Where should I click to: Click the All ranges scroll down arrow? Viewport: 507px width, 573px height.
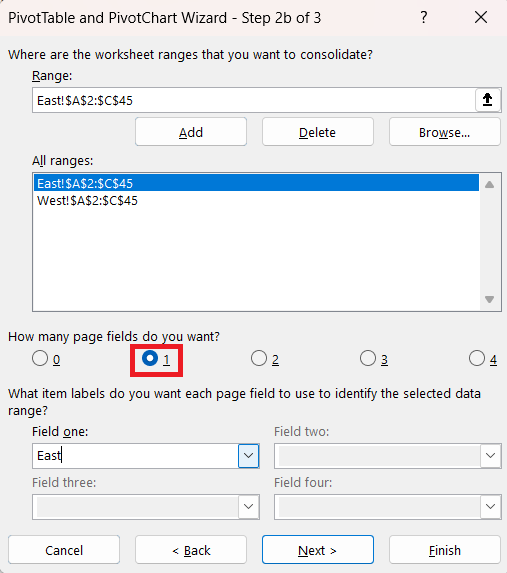(489, 300)
